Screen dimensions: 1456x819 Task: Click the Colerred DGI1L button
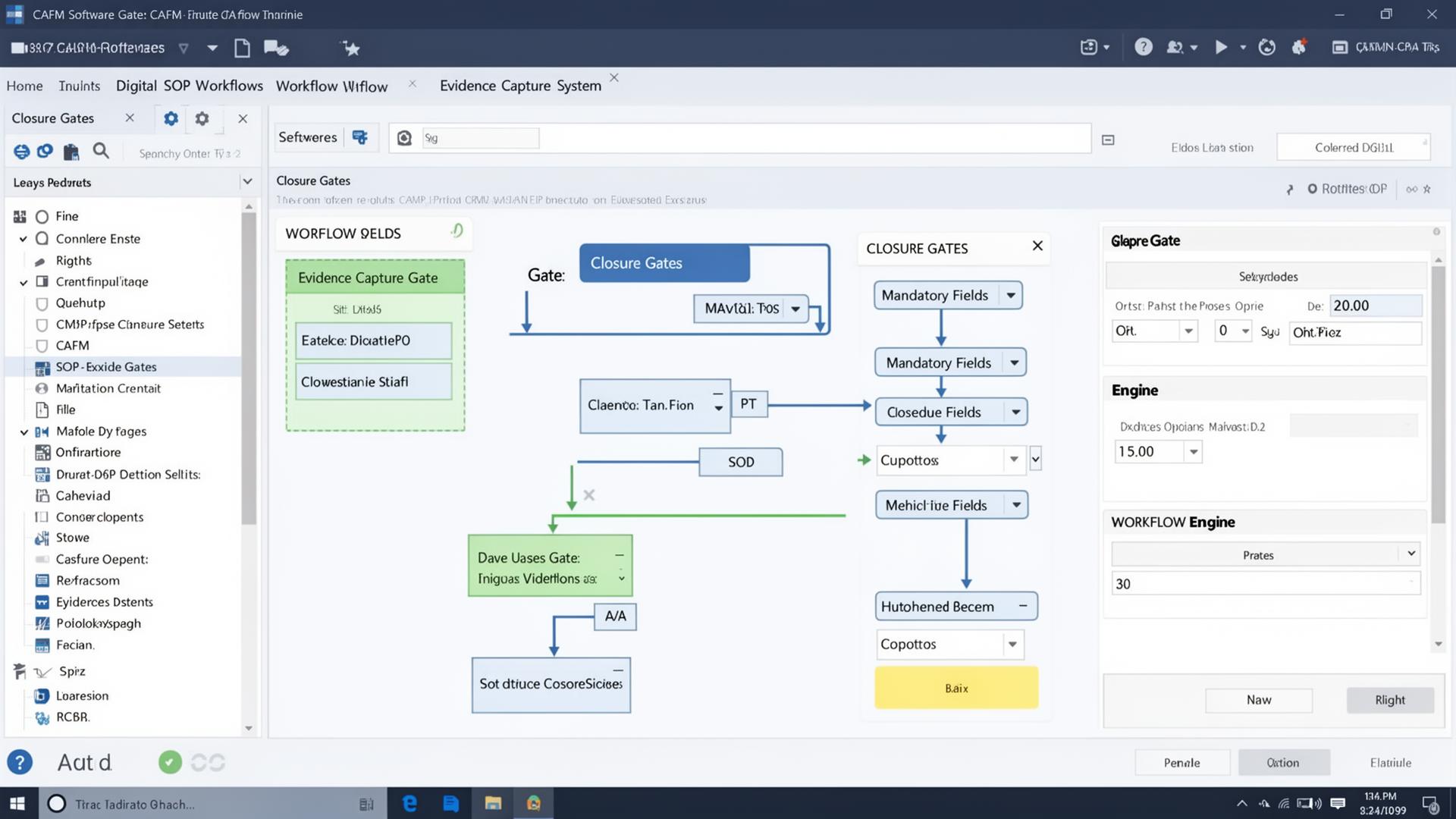click(x=1354, y=147)
